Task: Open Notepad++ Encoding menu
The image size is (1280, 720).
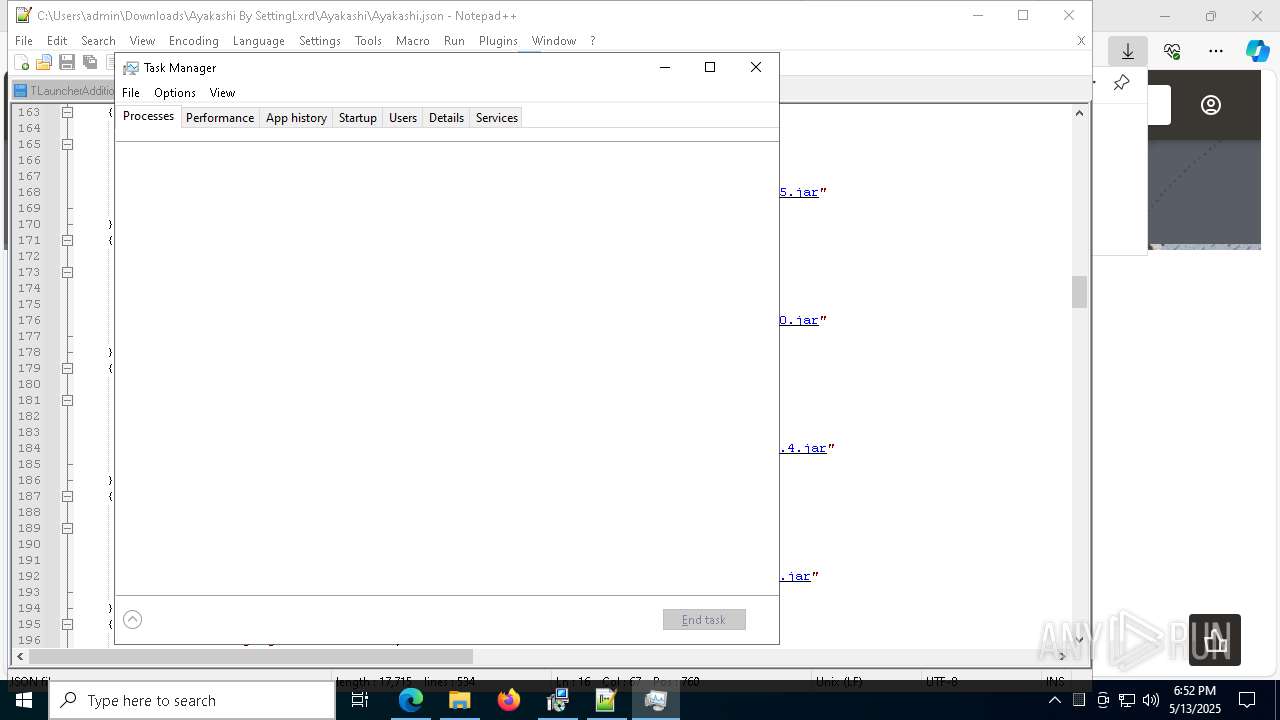Action: [x=194, y=41]
